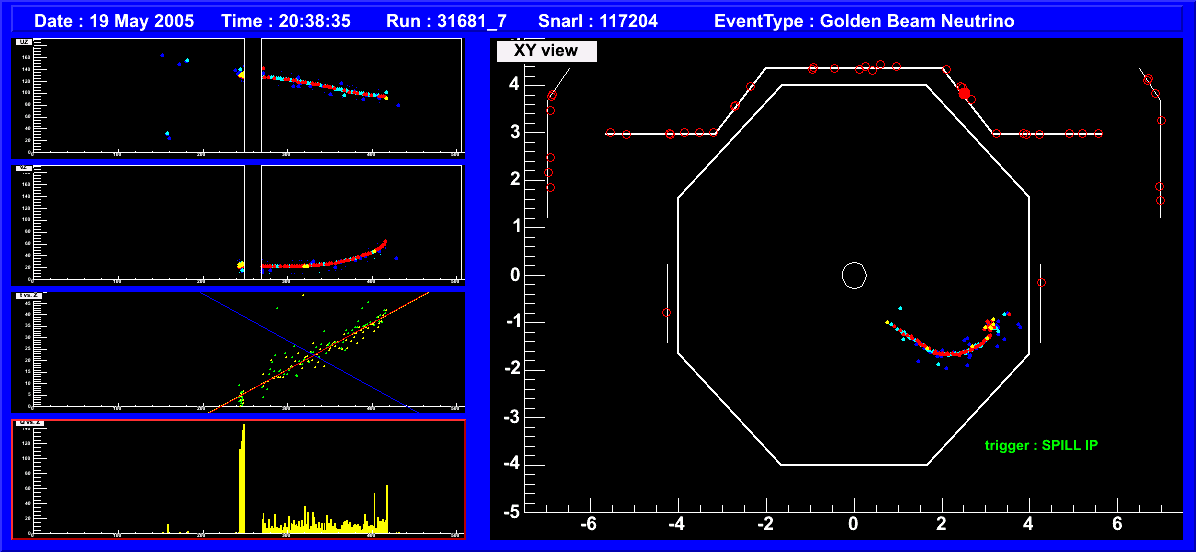Click the date field showing 19 May 2005
This screenshot has height=552, width=1196.
click(115, 21)
